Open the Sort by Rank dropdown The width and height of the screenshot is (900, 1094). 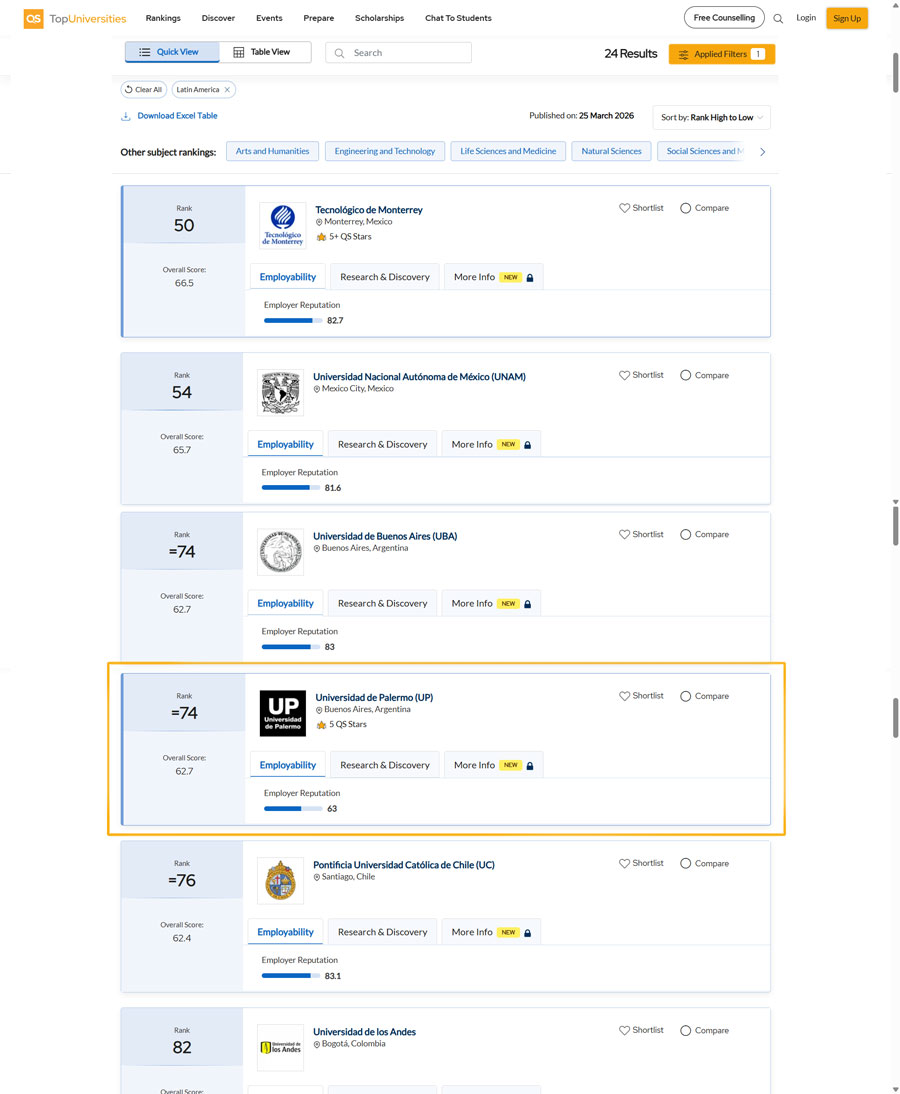(711, 118)
